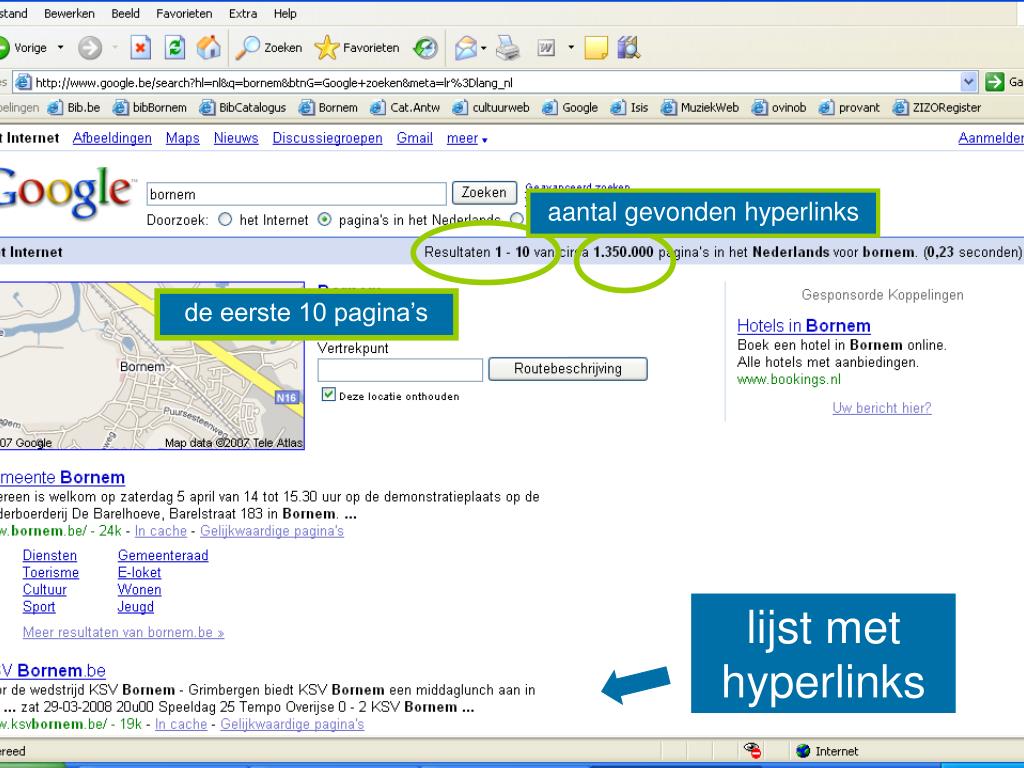1024x768 pixels.
Task: Click the pop-up blocker status bar icon
Action: 752,750
